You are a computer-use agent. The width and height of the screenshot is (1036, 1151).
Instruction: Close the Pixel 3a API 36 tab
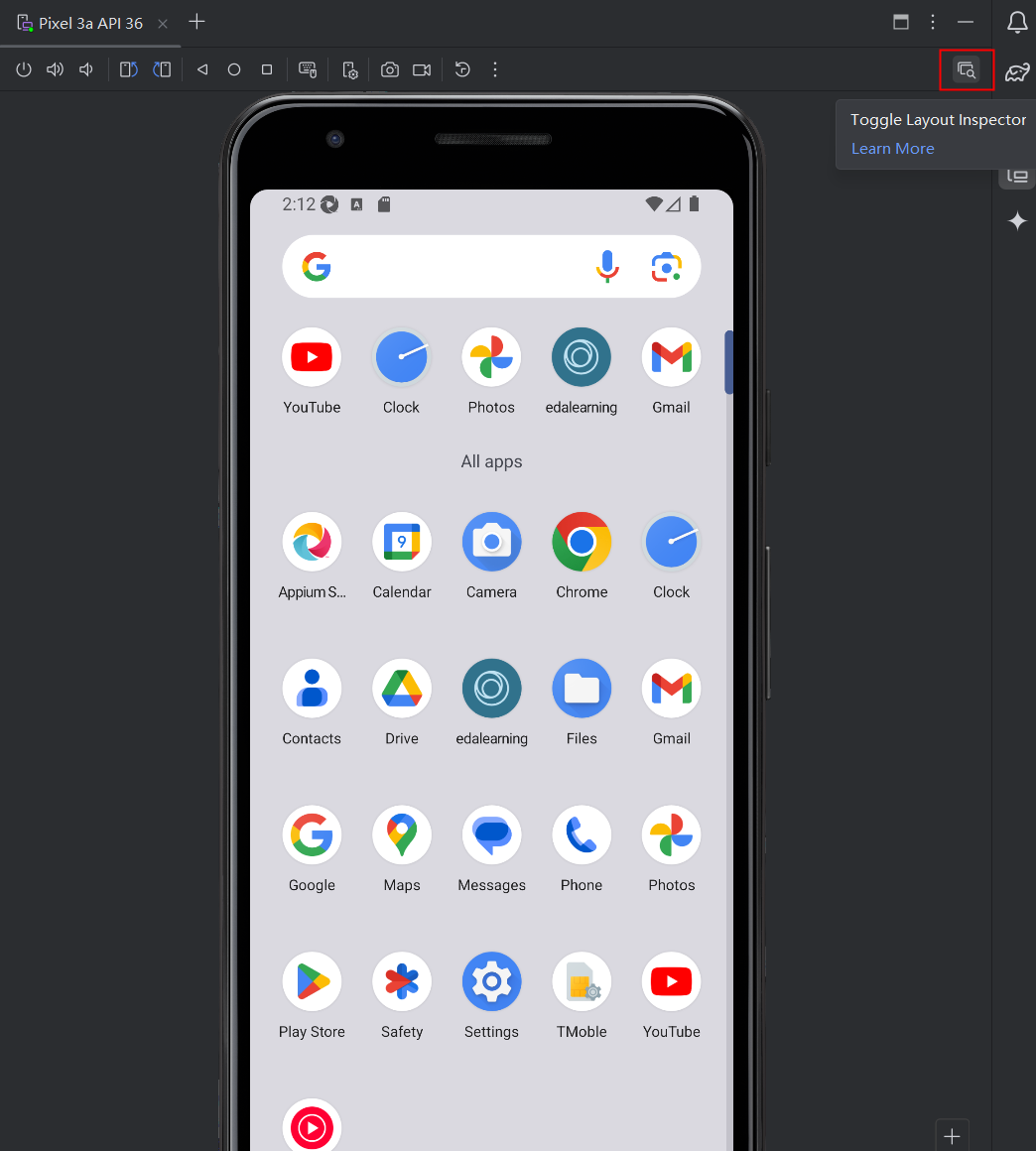[x=163, y=24]
